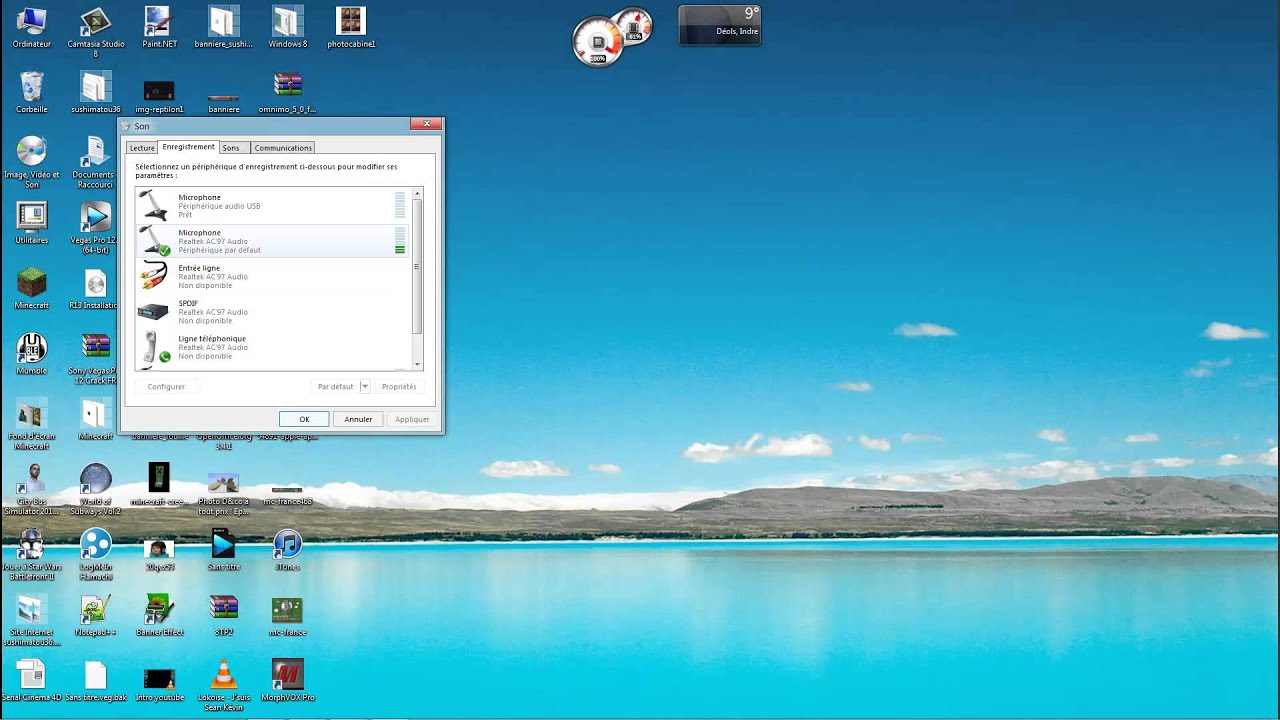Screen dimensions: 1280x720
Task: Open Star Wars Battlefront II shortcut
Action: point(31,553)
